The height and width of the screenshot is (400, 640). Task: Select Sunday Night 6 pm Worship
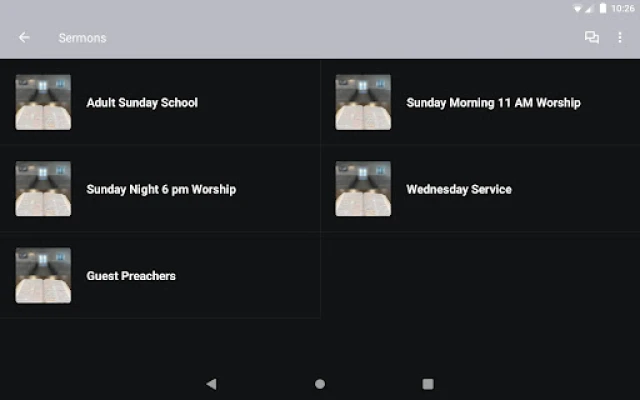[161, 189]
